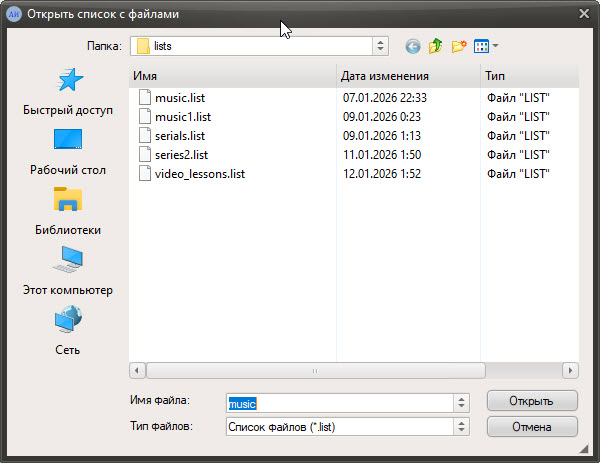Click type cell in music.list row
Image resolution: width=600 pixels, height=463 pixels.
(x=518, y=98)
